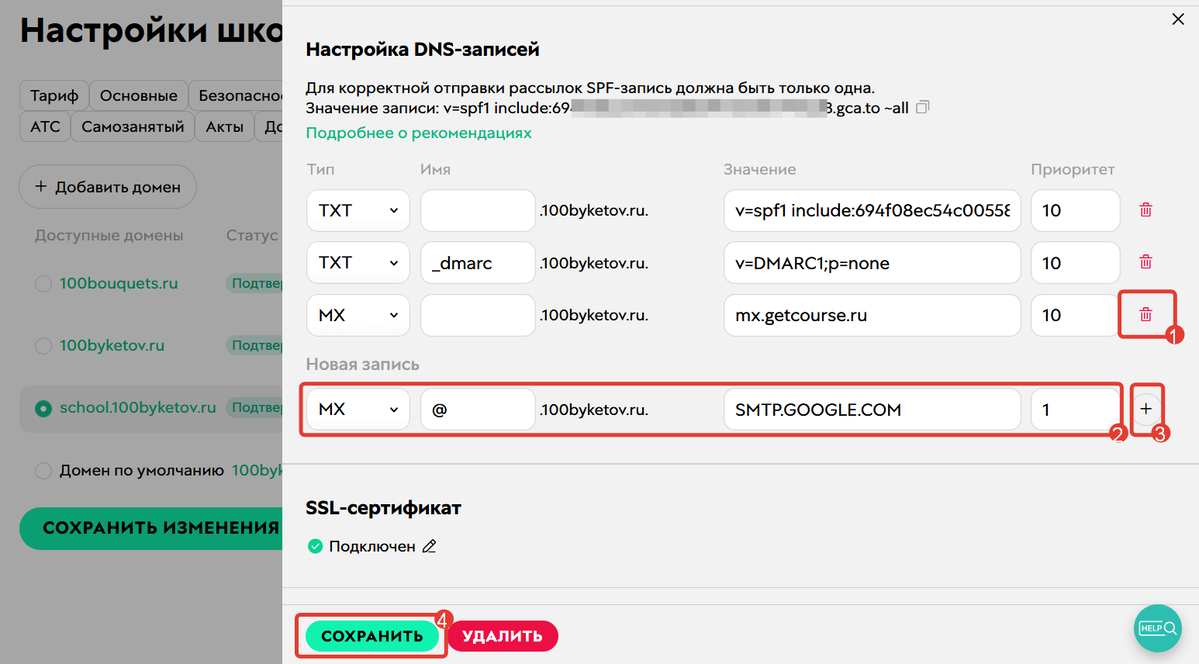Open Подробнее о рекомендациях link
The width and height of the screenshot is (1199, 664).
[x=418, y=133]
